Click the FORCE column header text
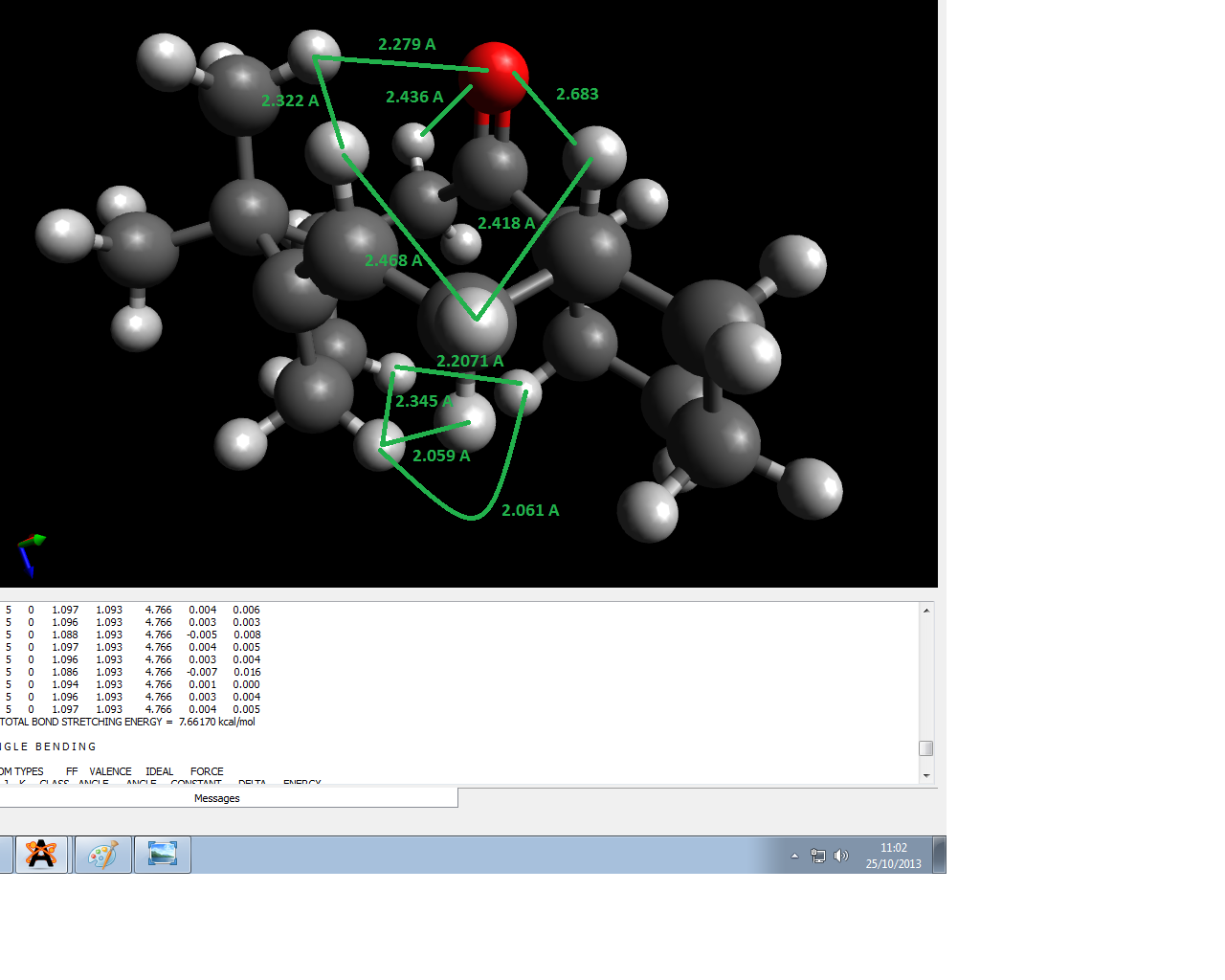Viewport: 1225px width, 980px height. coord(207,771)
